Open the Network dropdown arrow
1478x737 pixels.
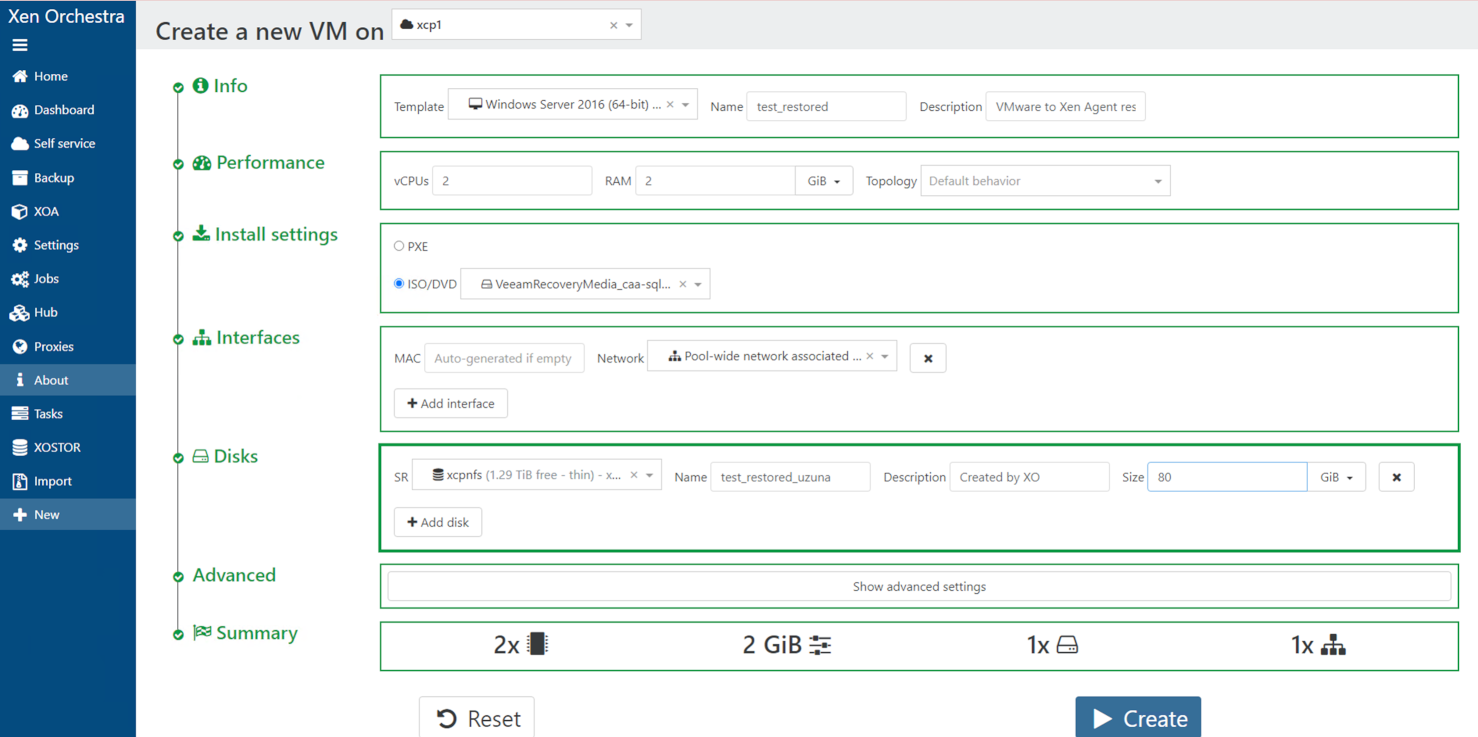click(x=885, y=356)
